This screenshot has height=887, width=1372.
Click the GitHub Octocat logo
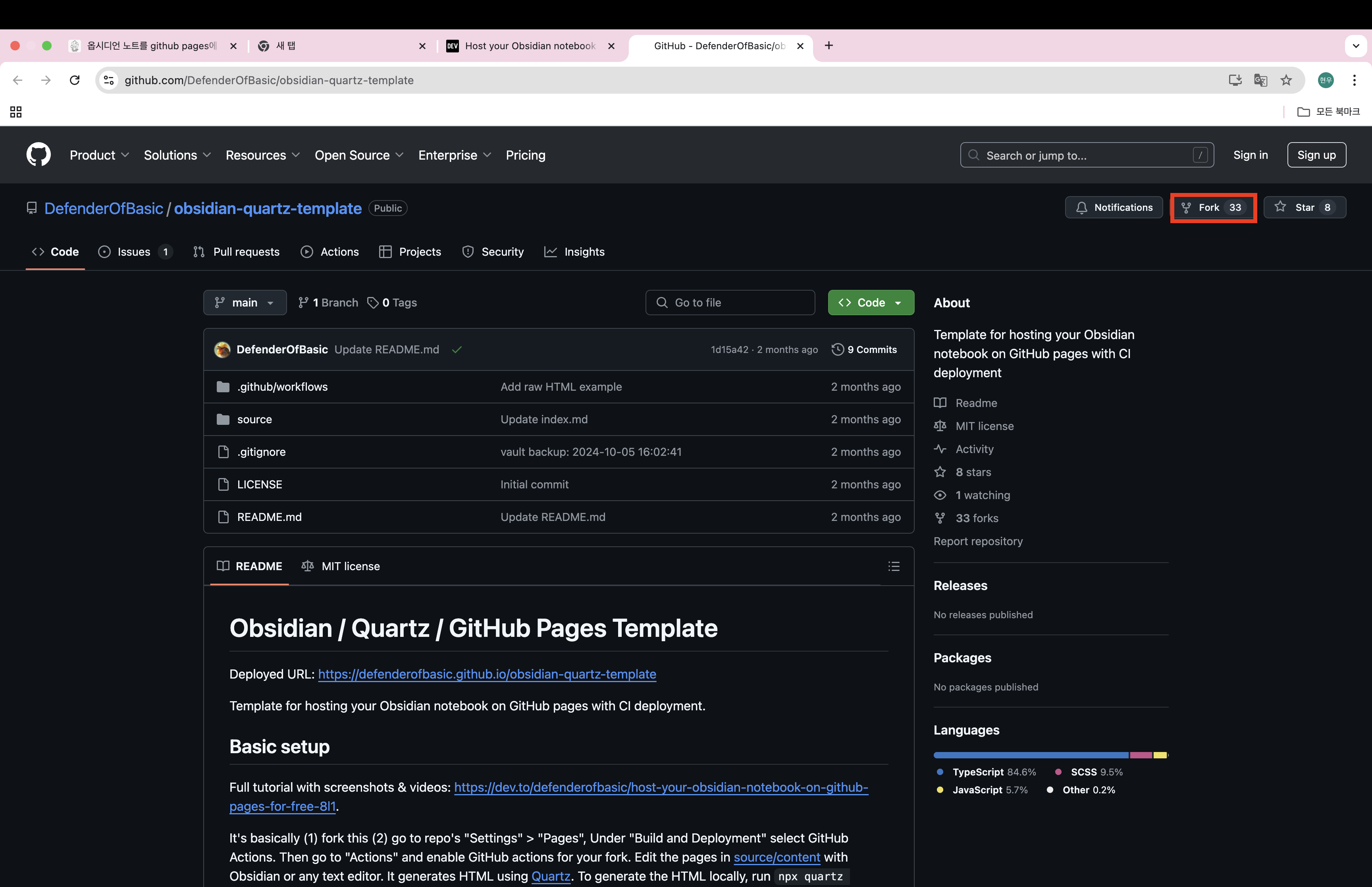click(39, 155)
